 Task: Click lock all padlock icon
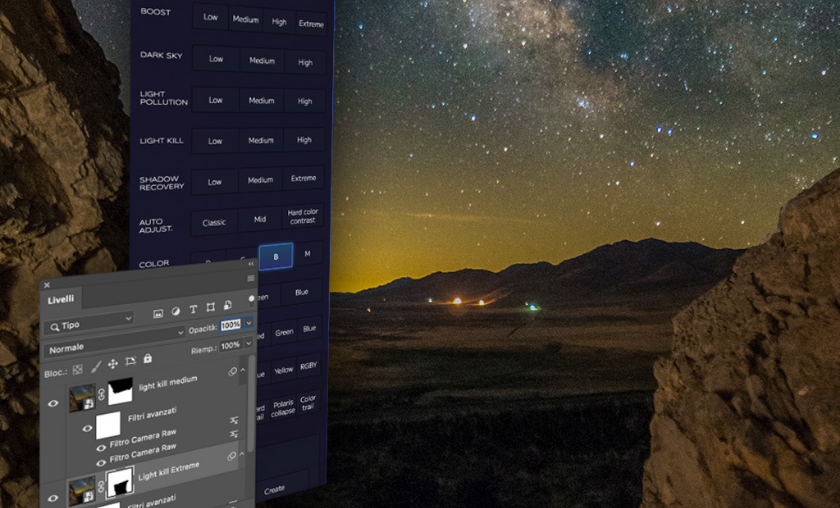147,358
